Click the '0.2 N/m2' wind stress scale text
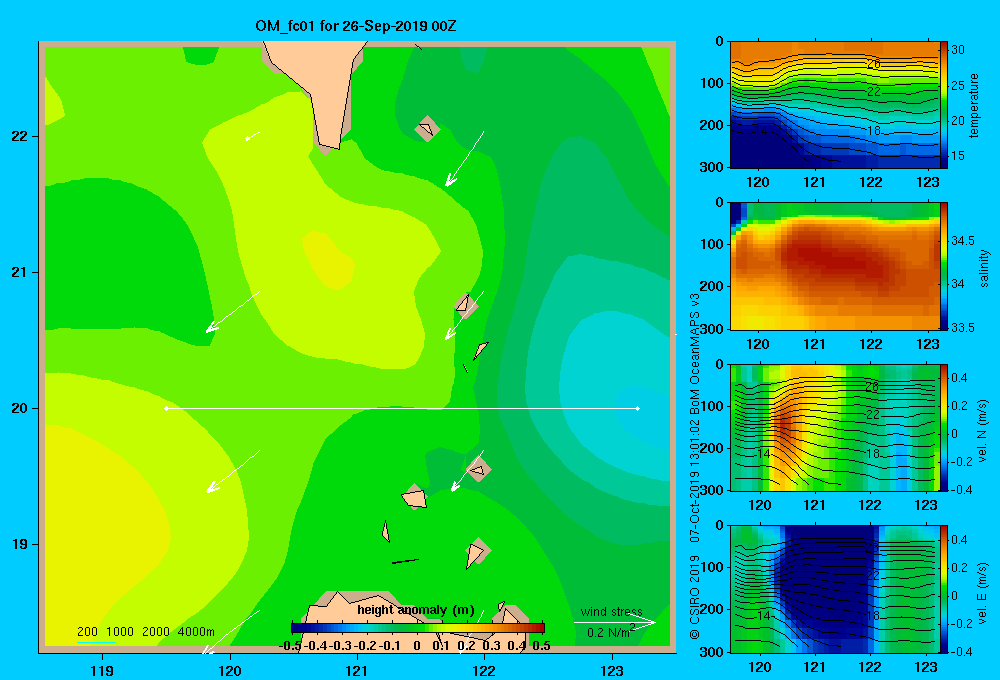Viewport: 1000px width, 680px height. pos(611,632)
